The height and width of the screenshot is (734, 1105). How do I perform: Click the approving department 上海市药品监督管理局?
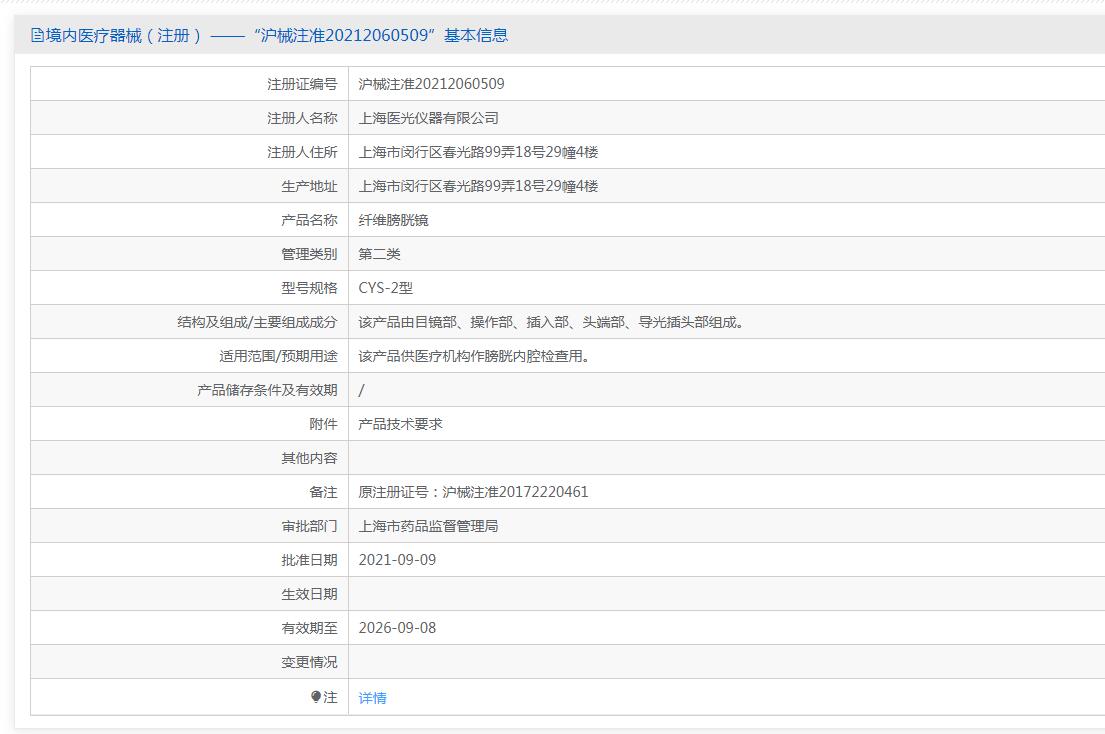pos(428,526)
